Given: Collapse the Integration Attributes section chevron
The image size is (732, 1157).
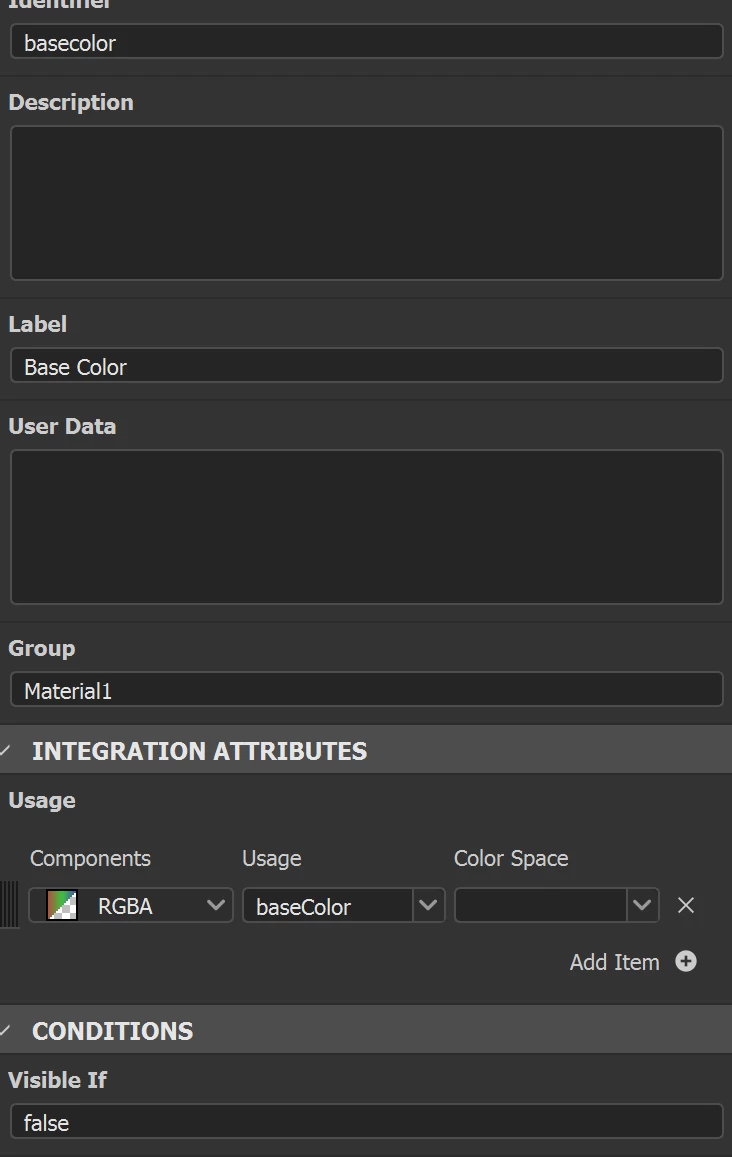Looking at the screenshot, I should coord(6,751).
